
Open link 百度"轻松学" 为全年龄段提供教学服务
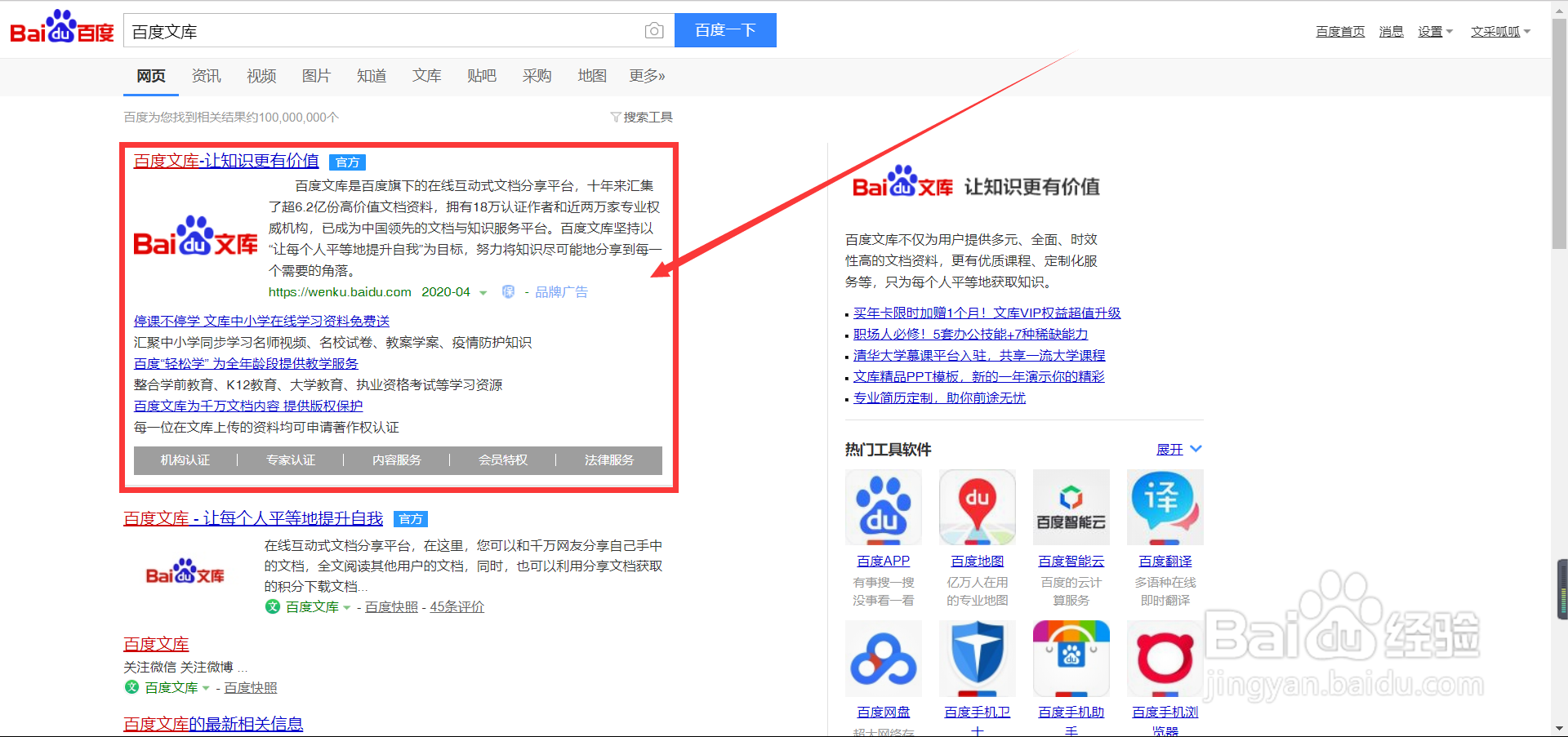coord(246,363)
